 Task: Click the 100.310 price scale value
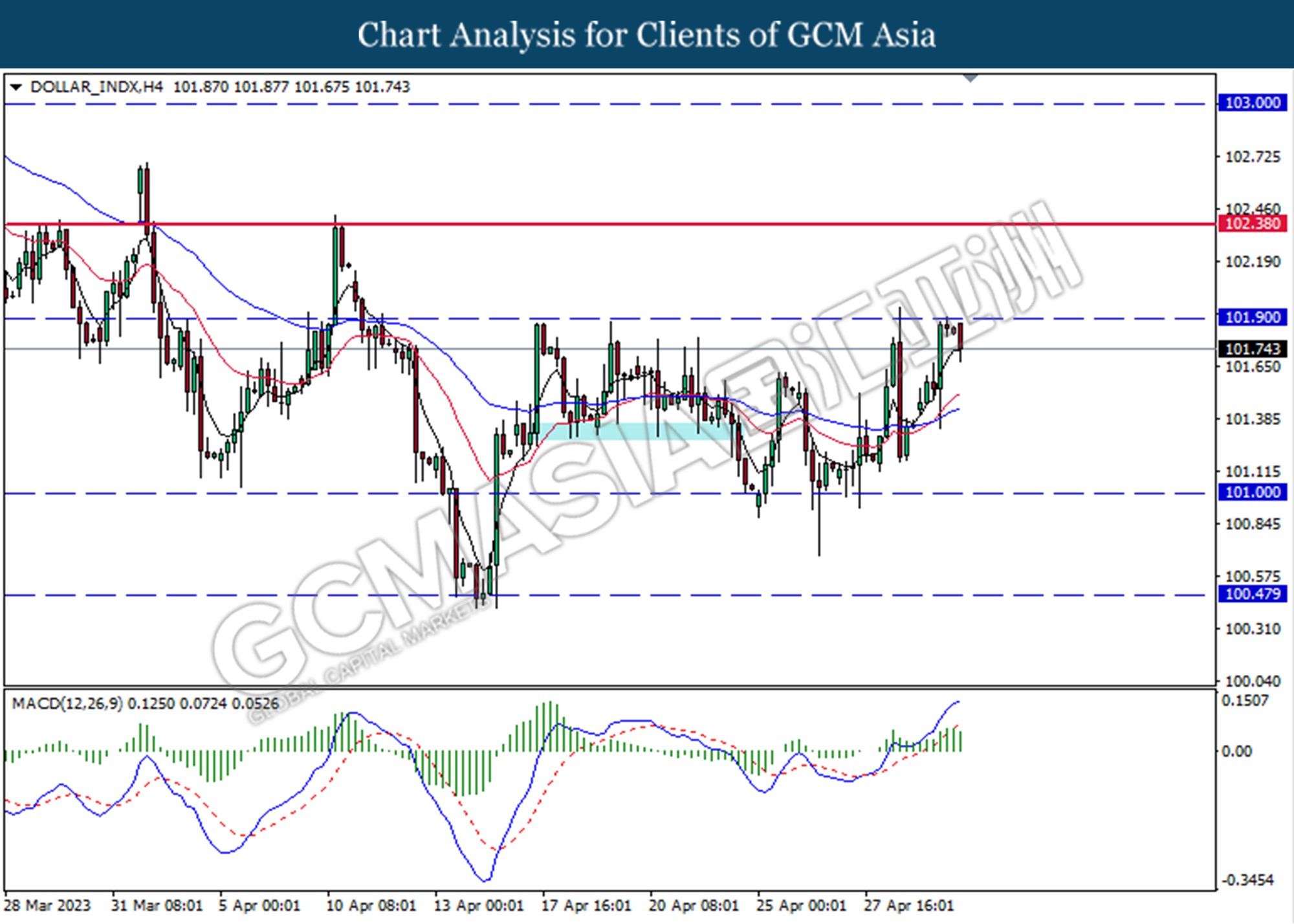click(x=1253, y=629)
